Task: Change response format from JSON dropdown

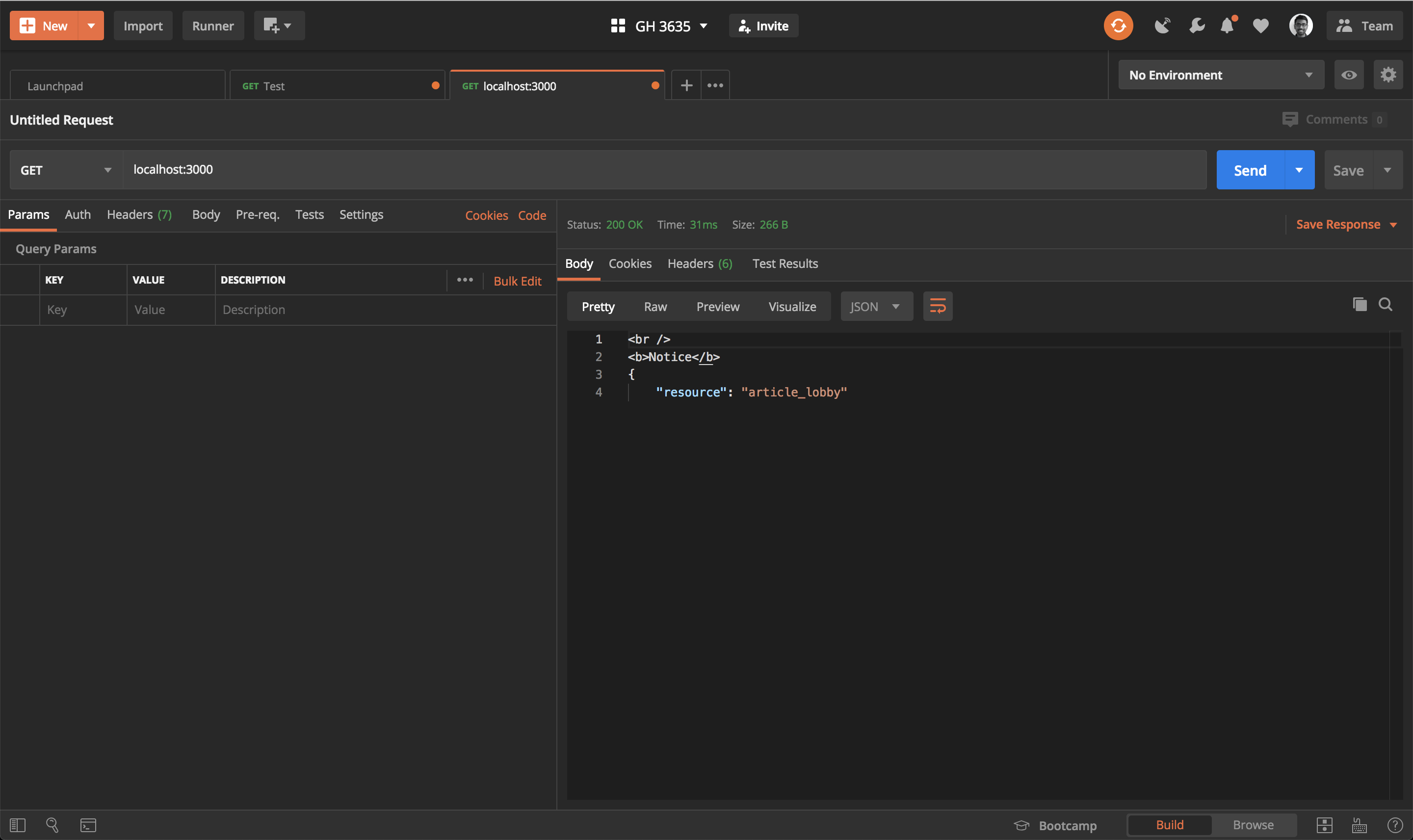Action: click(x=875, y=306)
